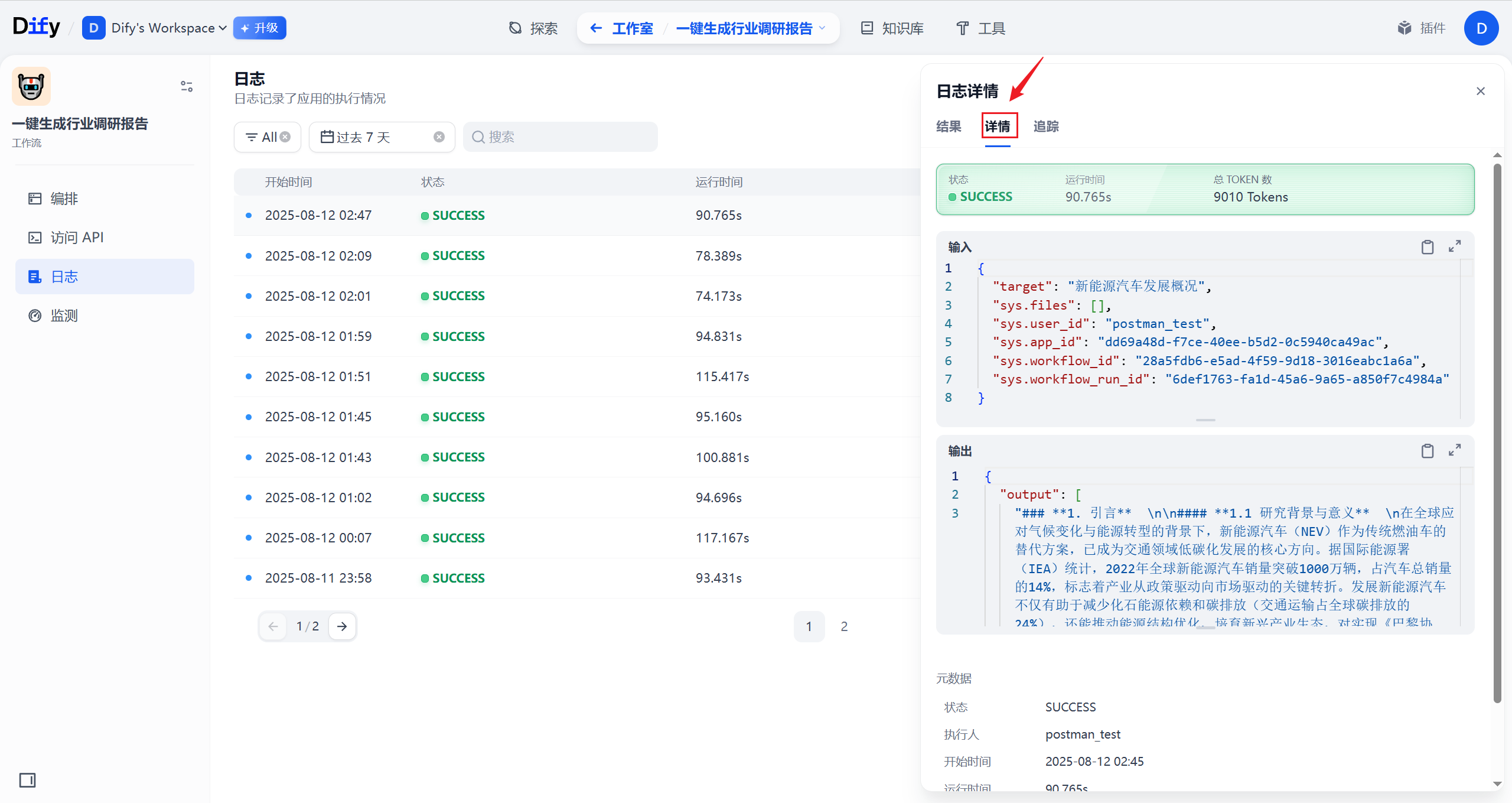Go back to 工作室 studio
1512x803 pixels.
click(622, 28)
